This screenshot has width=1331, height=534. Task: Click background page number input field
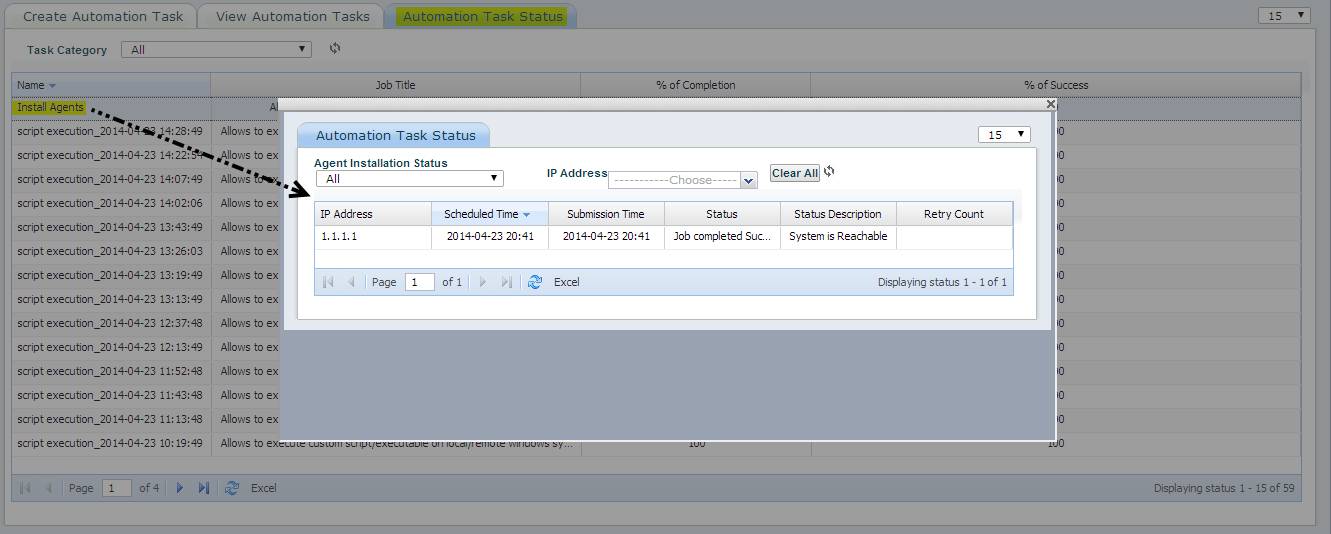pos(117,488)
